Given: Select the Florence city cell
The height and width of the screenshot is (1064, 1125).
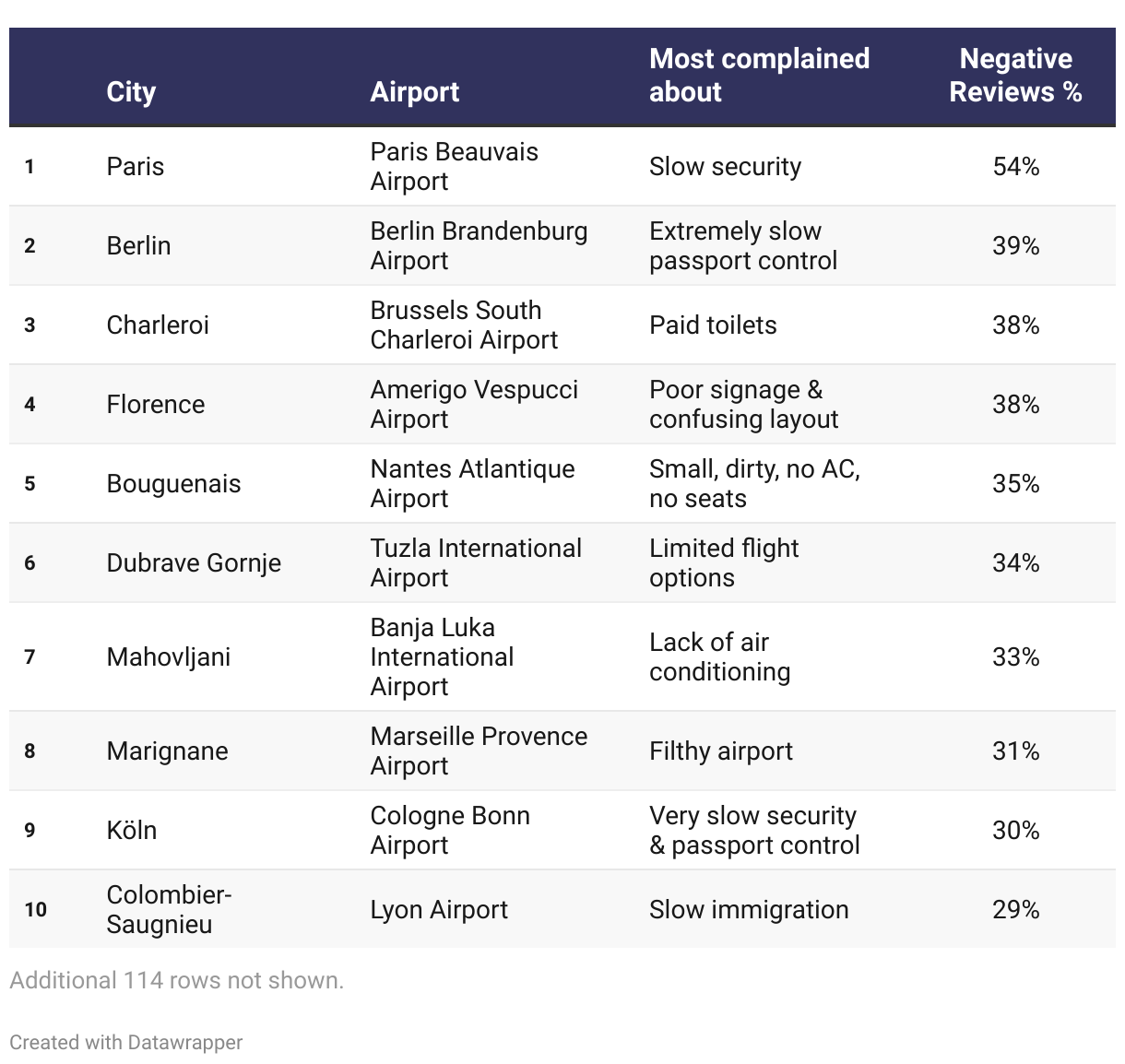Looking at the screenshot, I should (156, 404).
